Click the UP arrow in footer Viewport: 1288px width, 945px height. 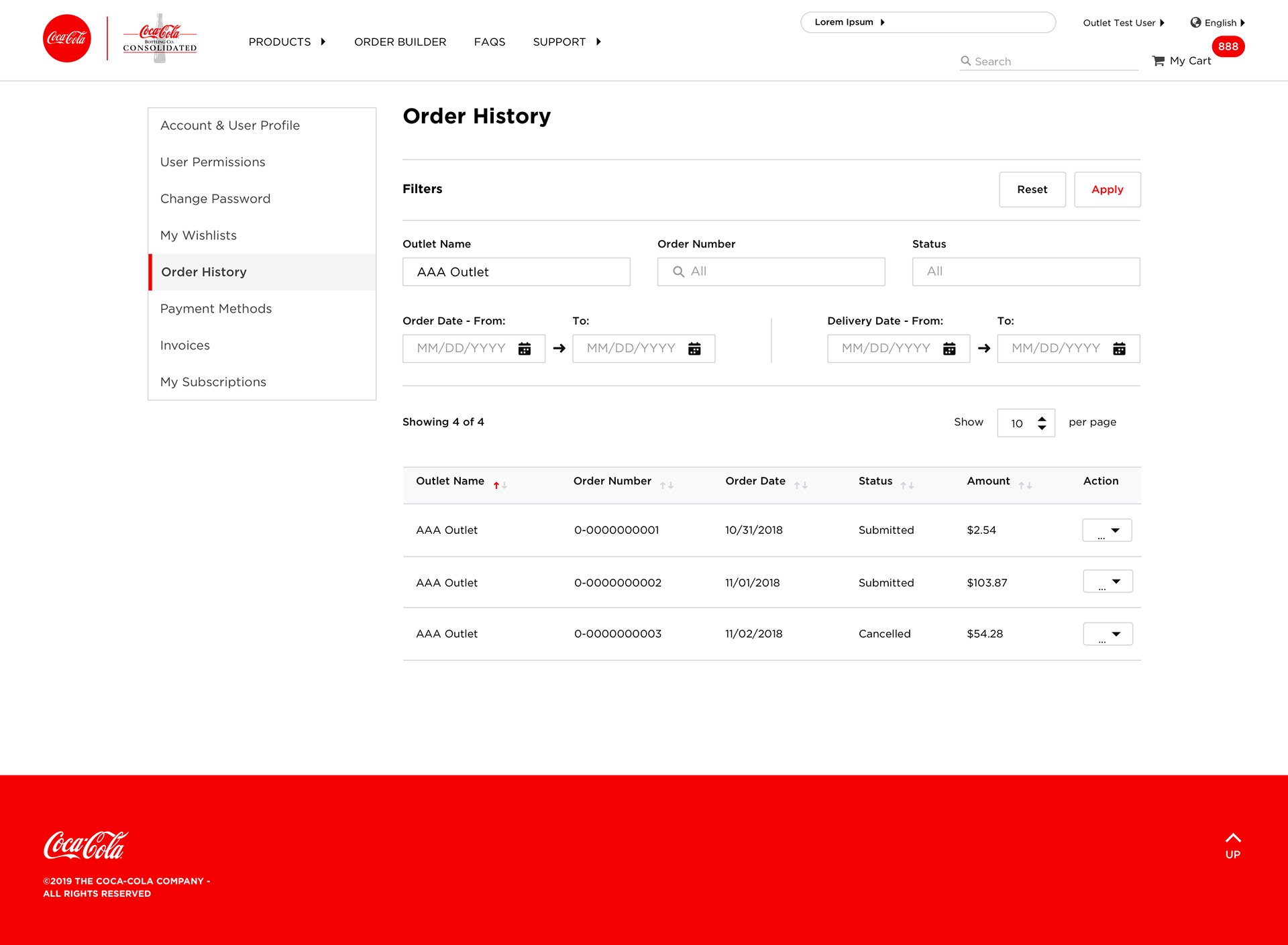(x=1233, y=845)
